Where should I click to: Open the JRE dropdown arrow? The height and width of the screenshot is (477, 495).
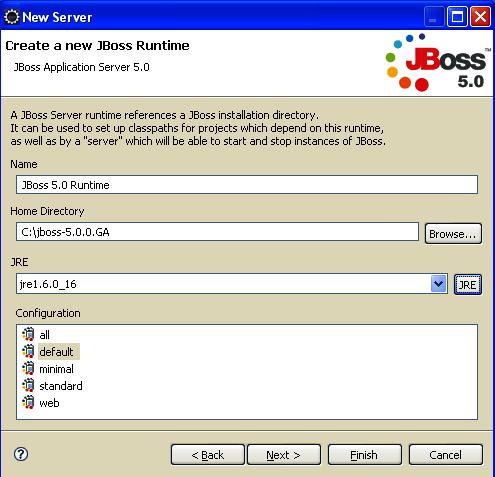coord(438,284)
